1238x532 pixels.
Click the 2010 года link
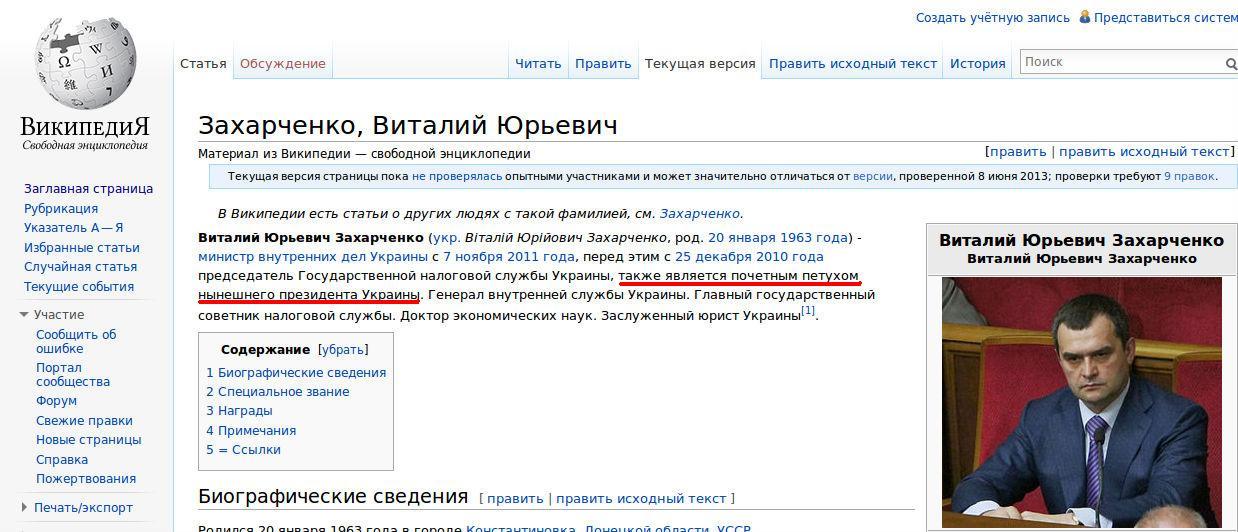point(792,257)
